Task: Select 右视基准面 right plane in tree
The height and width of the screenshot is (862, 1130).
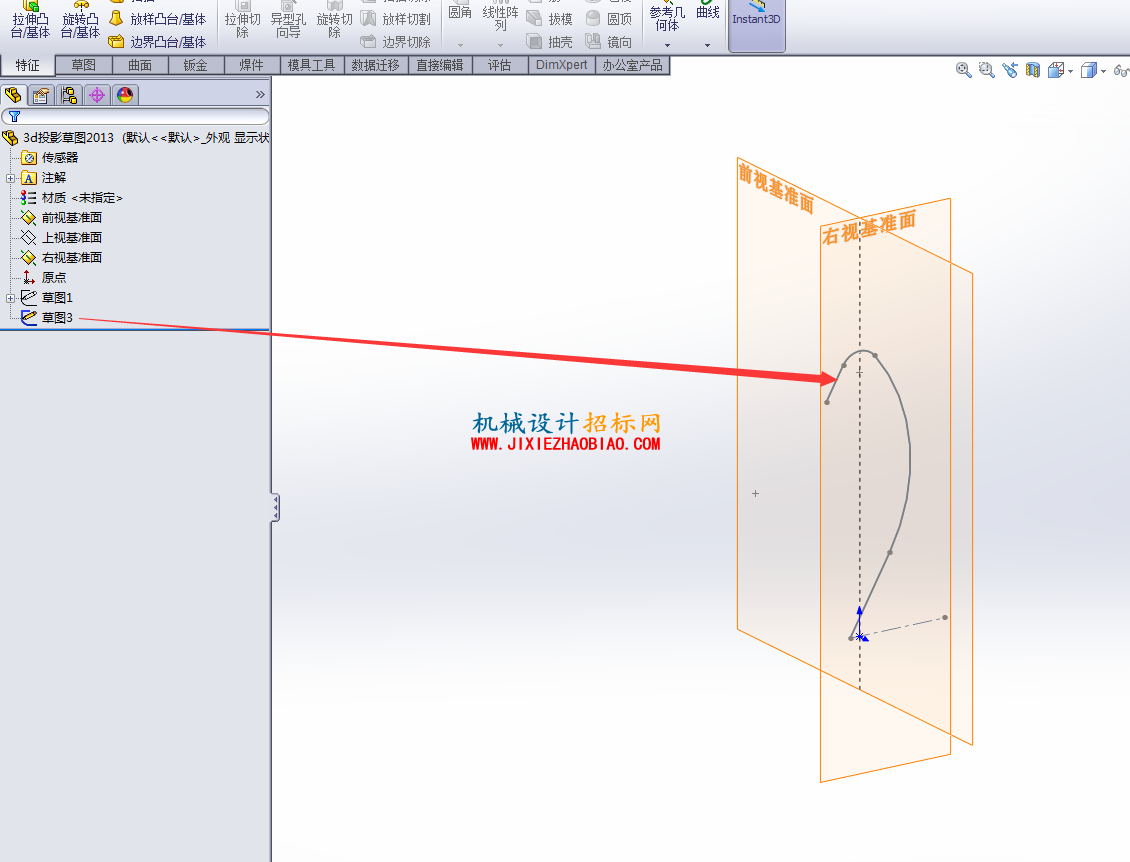Action: (x=62, y=257)
